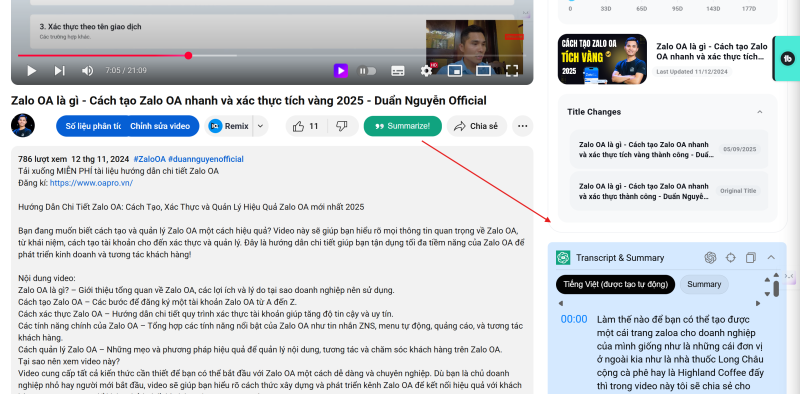Viewport: 800px width, 394px height.
Task: Open the three-dot more actions menu
Action: 522,126
